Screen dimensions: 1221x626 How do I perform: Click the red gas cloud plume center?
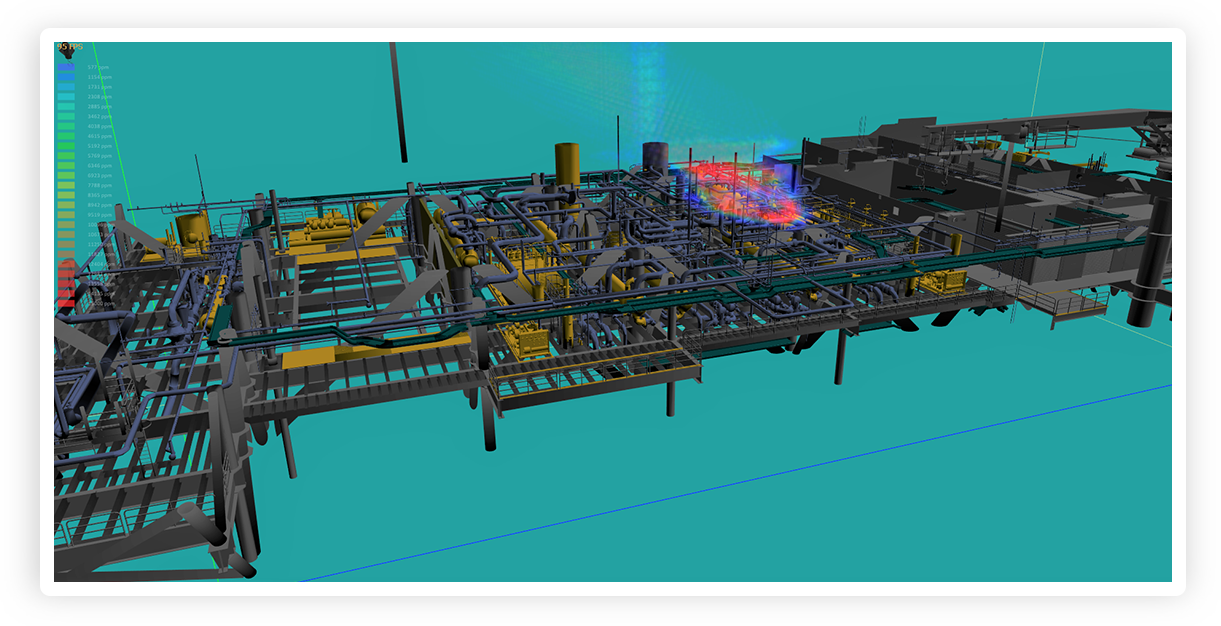click(738, 186)
